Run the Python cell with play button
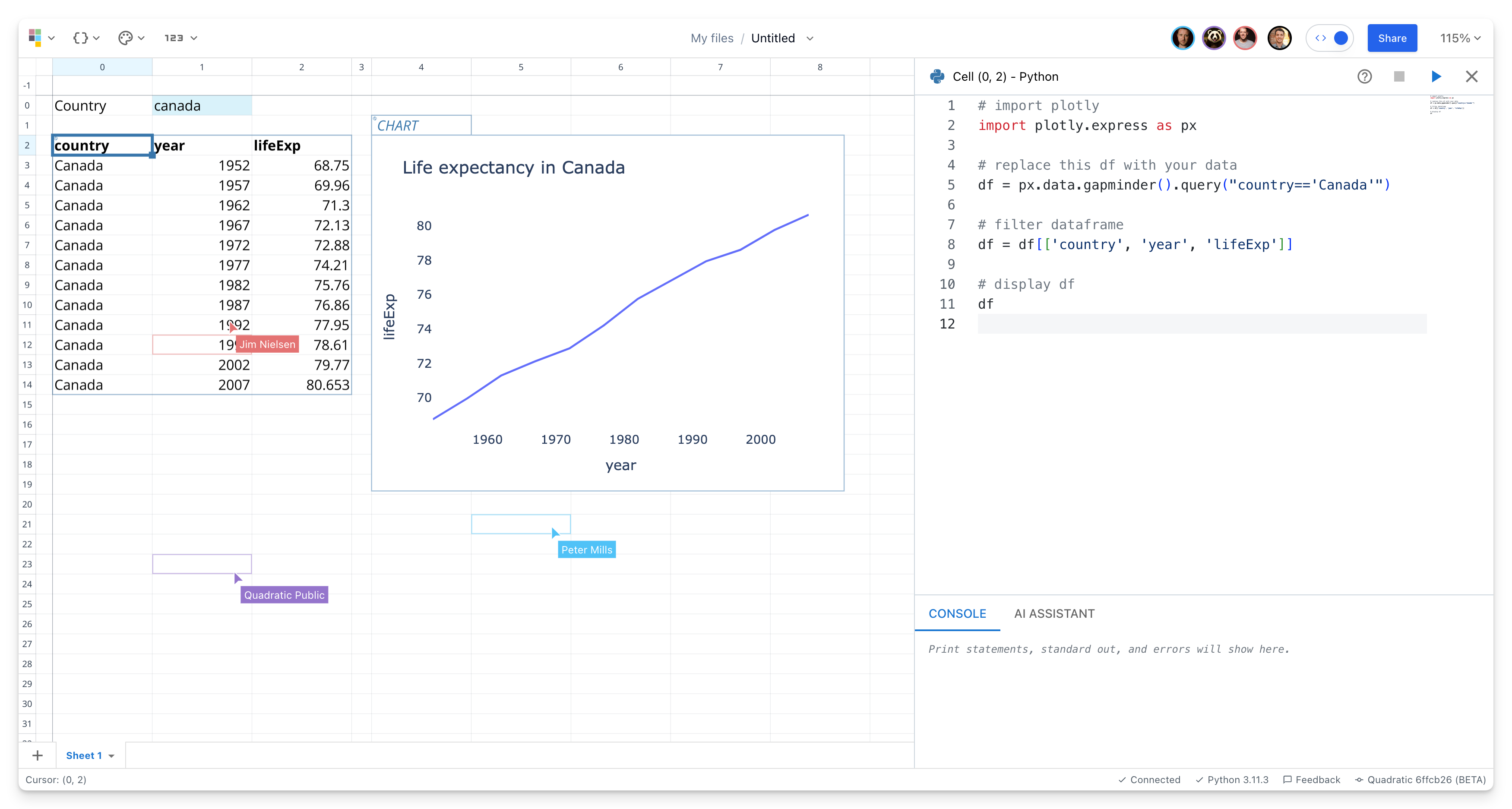The width and height of the screenshot is (1512, 809). [1436, 76]
